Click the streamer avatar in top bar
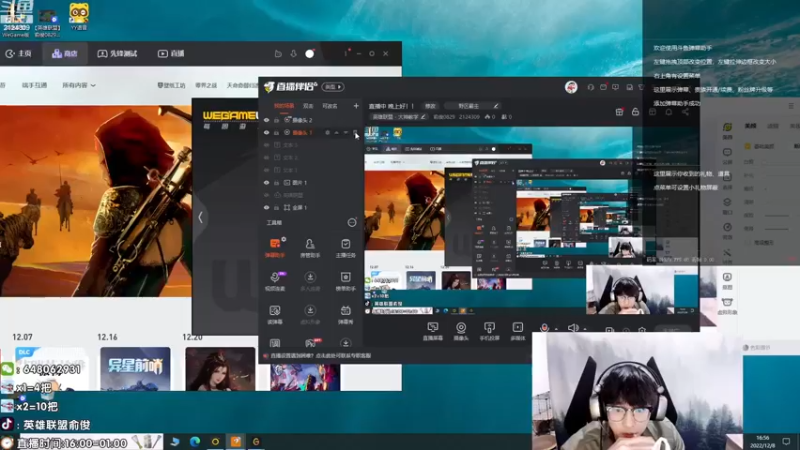Image resolution: width=800 pixels, height=450 pixels. [571, 87]
